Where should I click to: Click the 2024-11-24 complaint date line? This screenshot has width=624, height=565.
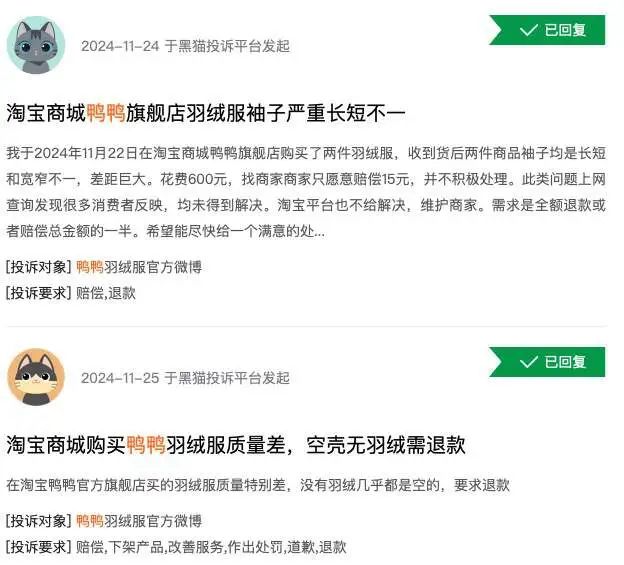pos(185,46)
